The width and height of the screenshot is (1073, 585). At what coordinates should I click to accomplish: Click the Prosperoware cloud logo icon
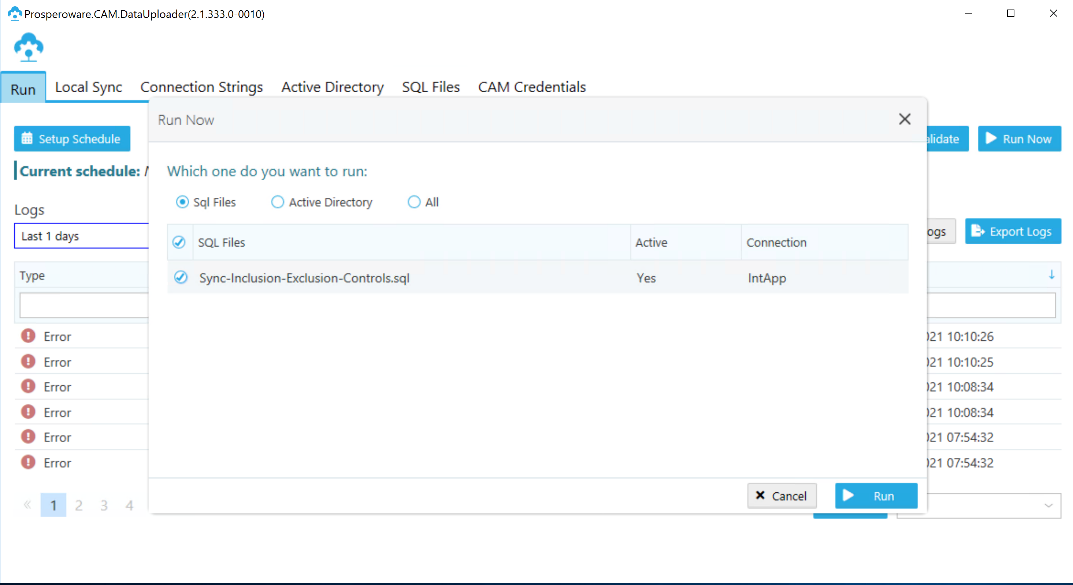(x=29, y=48)
